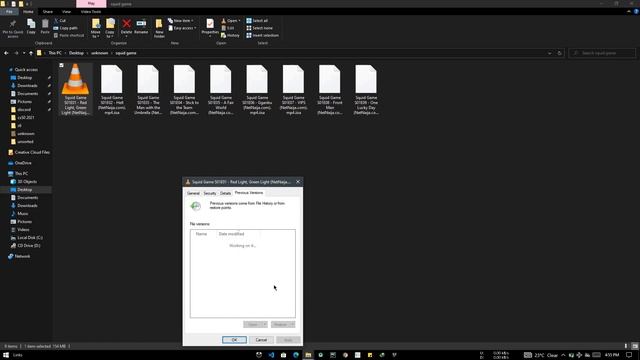
Task: Select OneDrive in navigation pane
Action: 23,163
